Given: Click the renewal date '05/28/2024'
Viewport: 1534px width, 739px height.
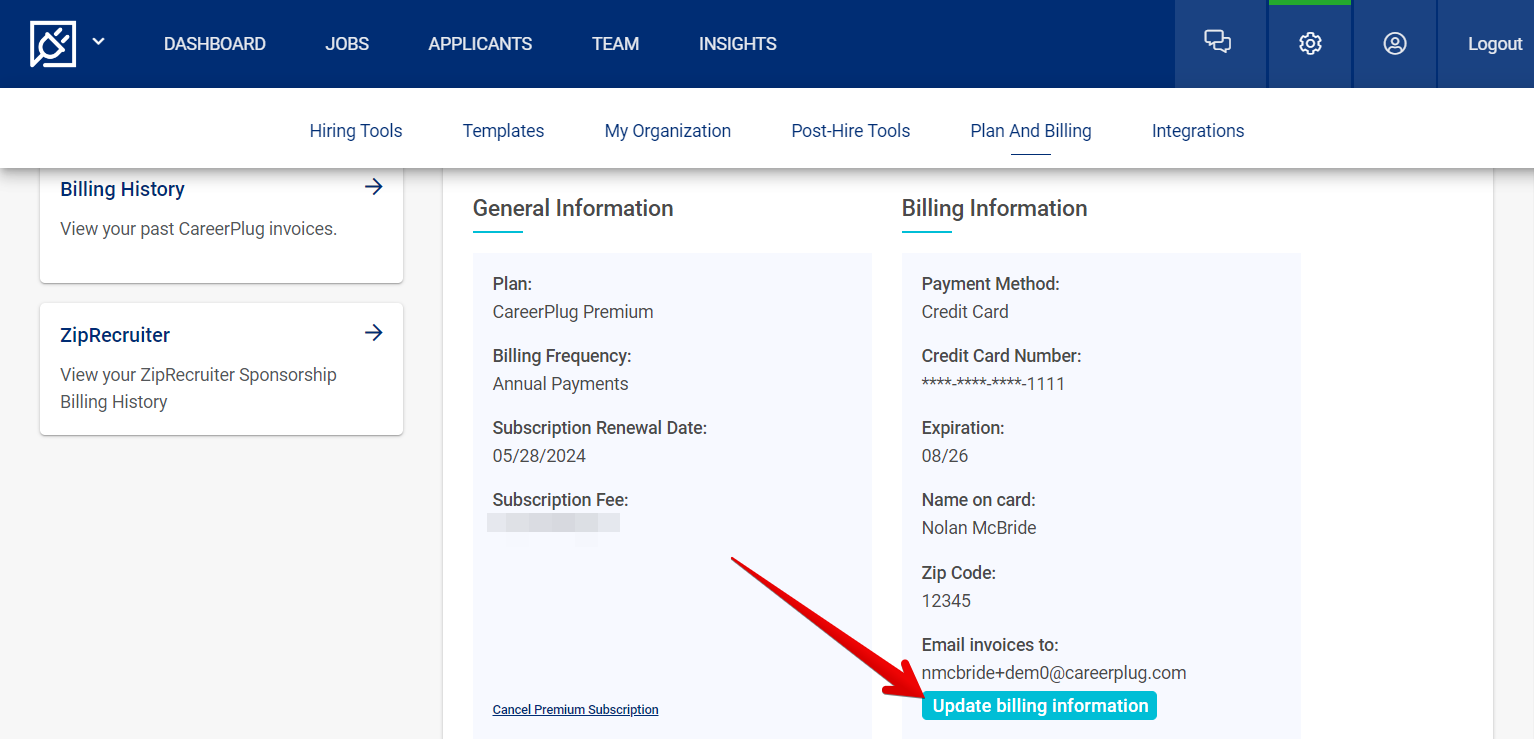Looking at the screenshot, I should tap(539, 456).
